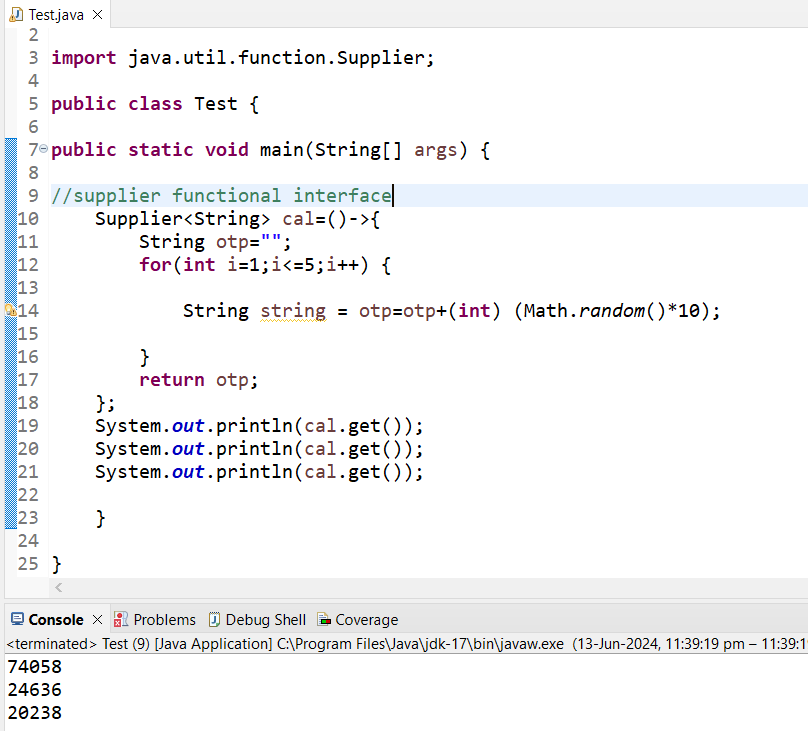Click the Problems view icon
The width and height of the screenshot is (808, 731).
121,619
